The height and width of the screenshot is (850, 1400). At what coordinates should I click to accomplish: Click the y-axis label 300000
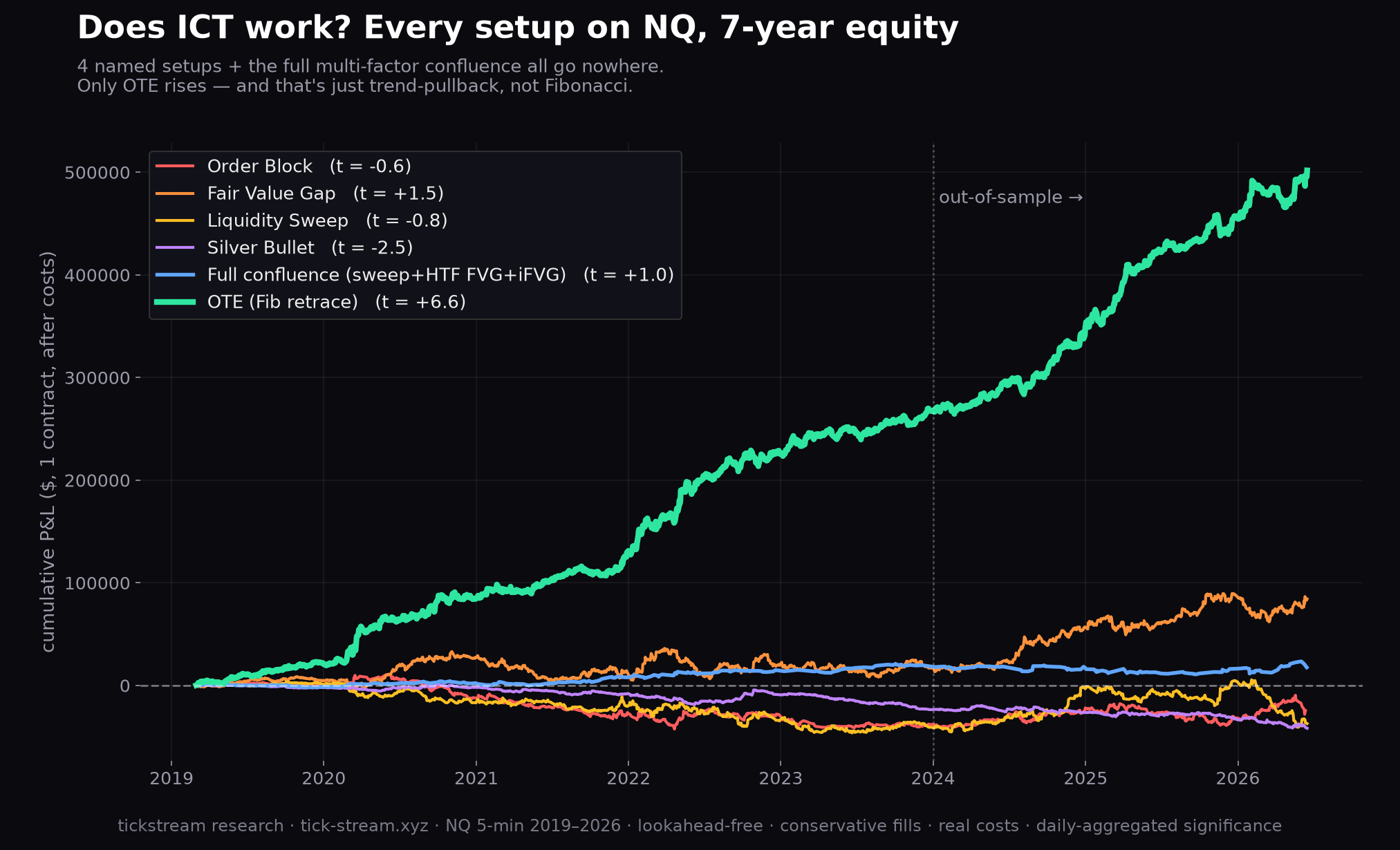97,378
